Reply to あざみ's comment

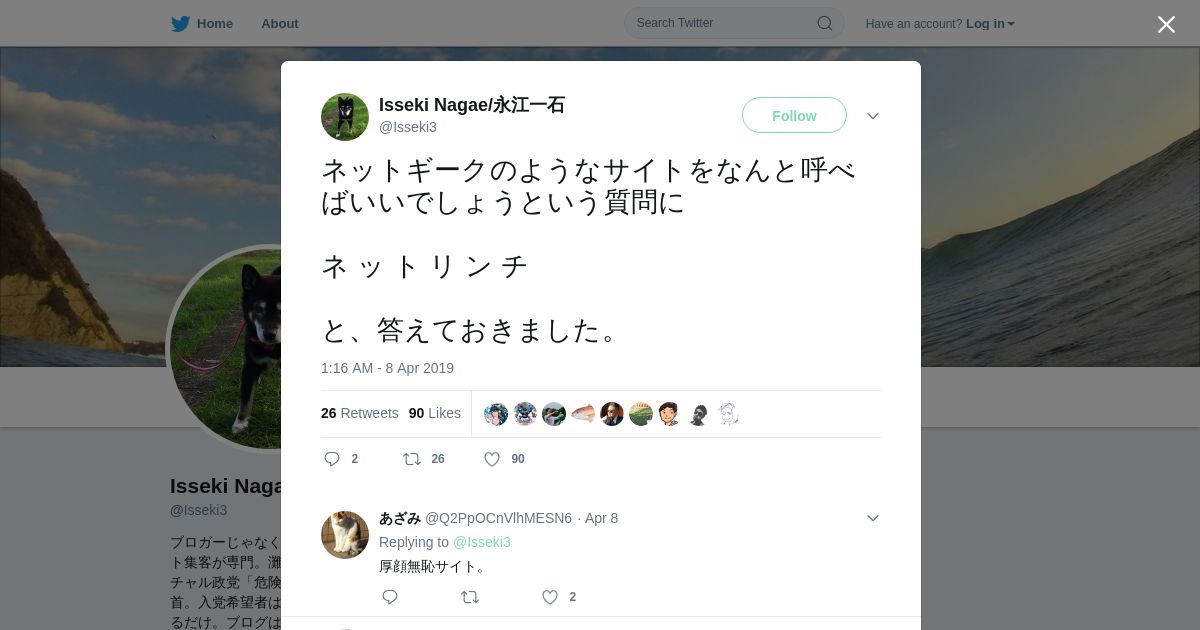click(x=390, y=597)
